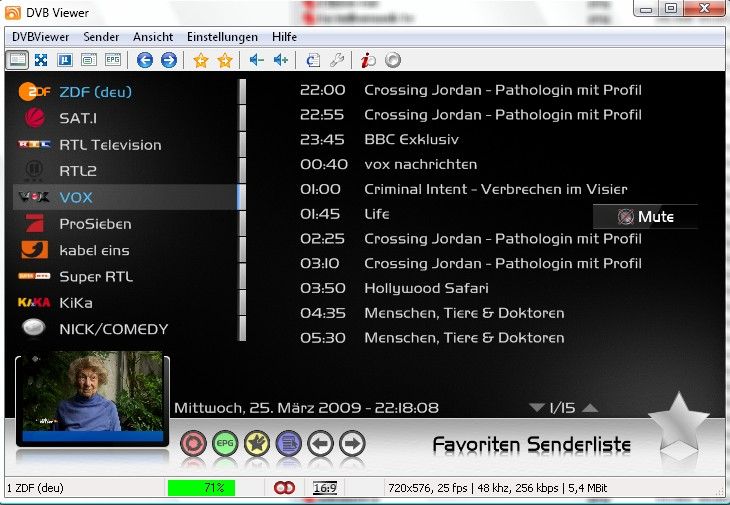Viewport: 730px width, 505px height.
Task: Click the fullscreen toolbar icon
Action: (41, 60)
